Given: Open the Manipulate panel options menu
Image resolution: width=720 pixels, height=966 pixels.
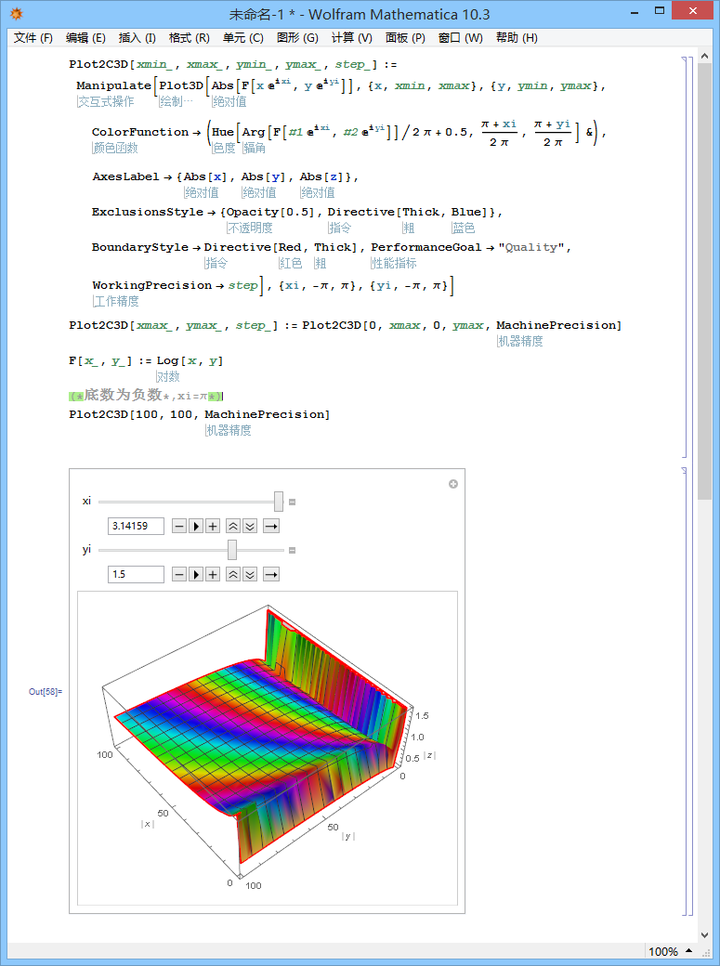Looking at the screenshot, I should tap(453, 484).
